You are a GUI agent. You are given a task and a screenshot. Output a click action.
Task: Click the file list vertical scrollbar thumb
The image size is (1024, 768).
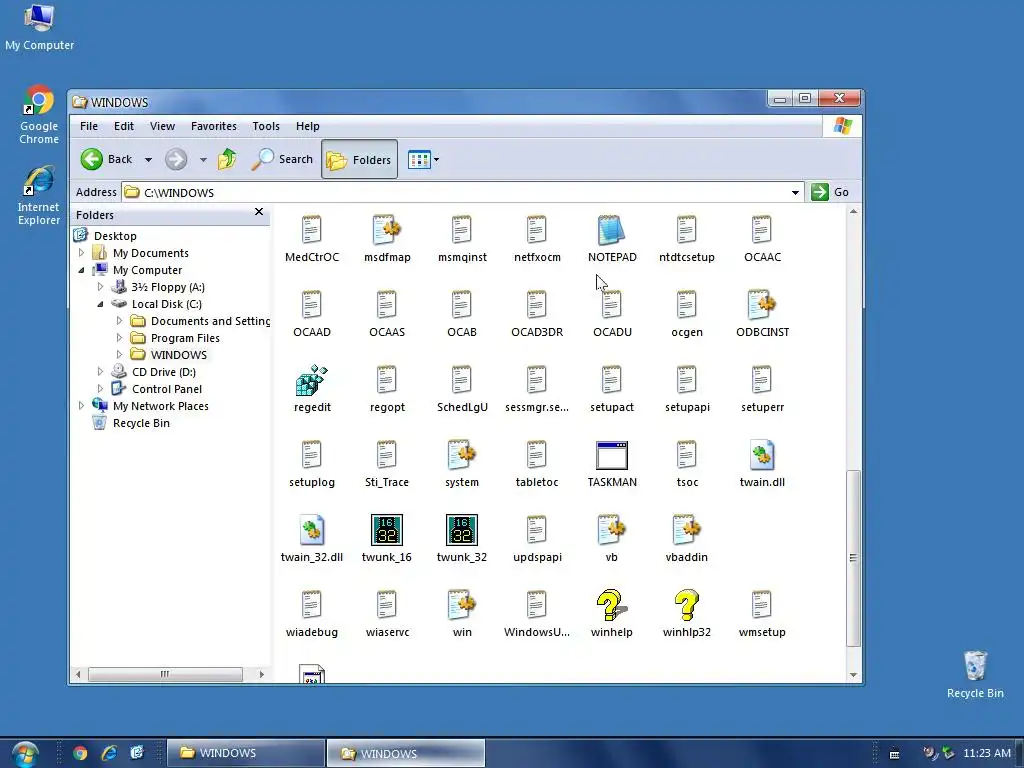[x=853, y=558]
